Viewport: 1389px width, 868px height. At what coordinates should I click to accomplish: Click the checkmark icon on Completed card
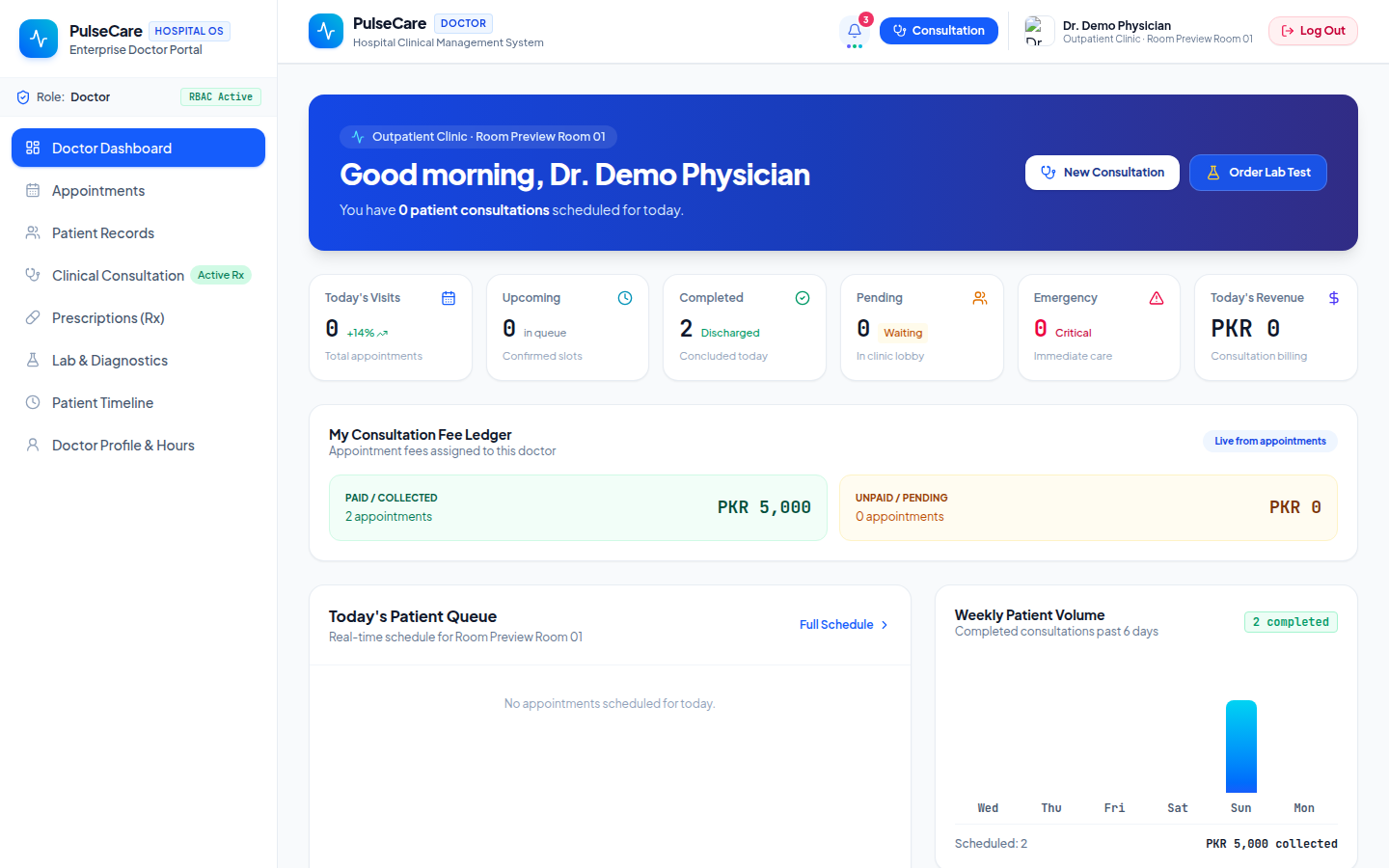coord(803,298)
